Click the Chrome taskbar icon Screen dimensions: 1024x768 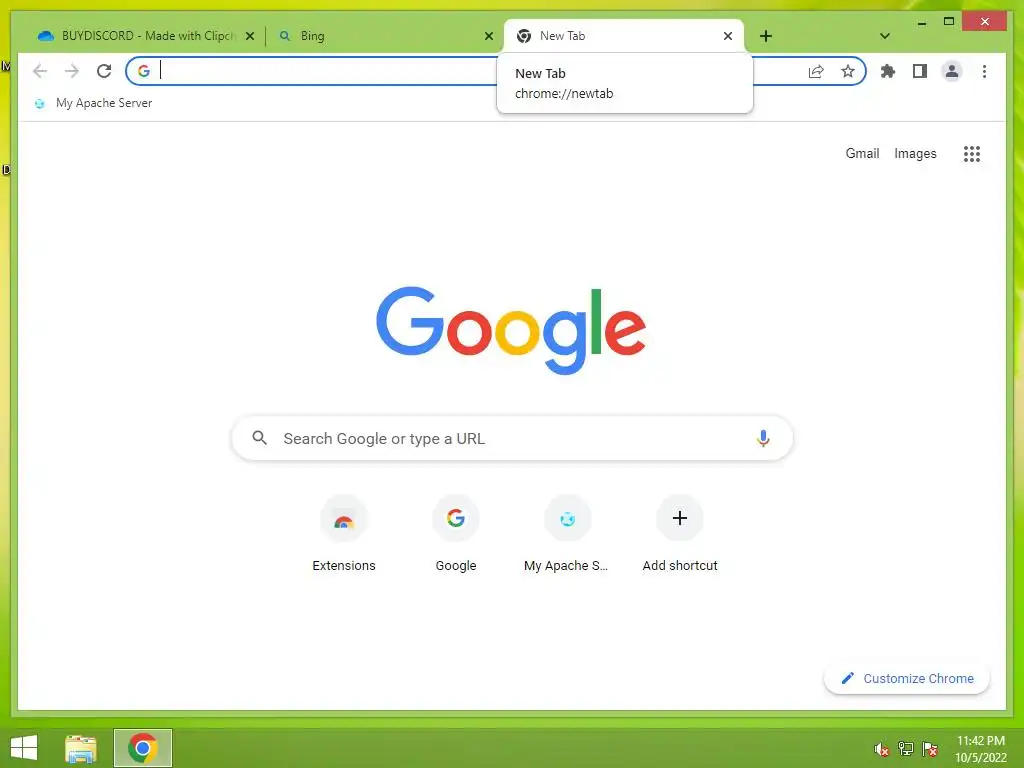[x=143, y=748]
